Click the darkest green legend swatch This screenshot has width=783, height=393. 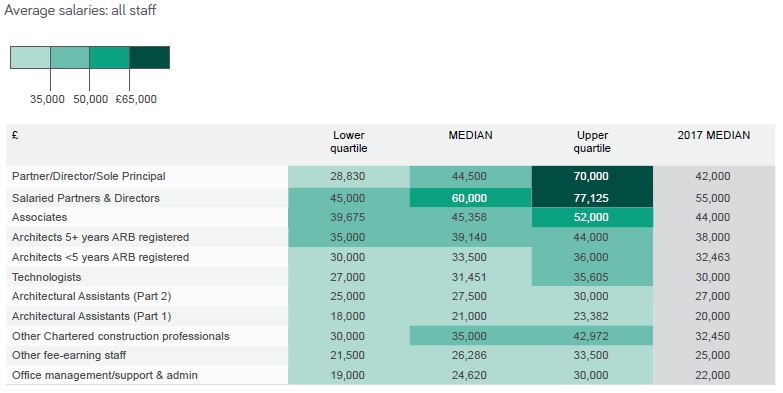pyautogui.click(x=149, y=57)
